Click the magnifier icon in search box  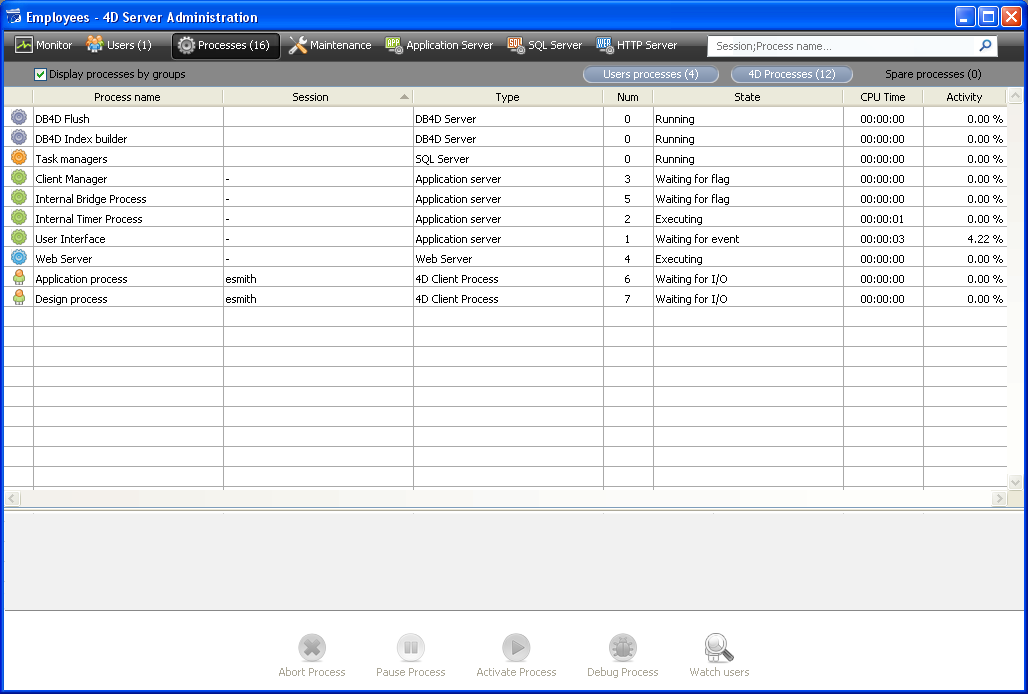985,45
